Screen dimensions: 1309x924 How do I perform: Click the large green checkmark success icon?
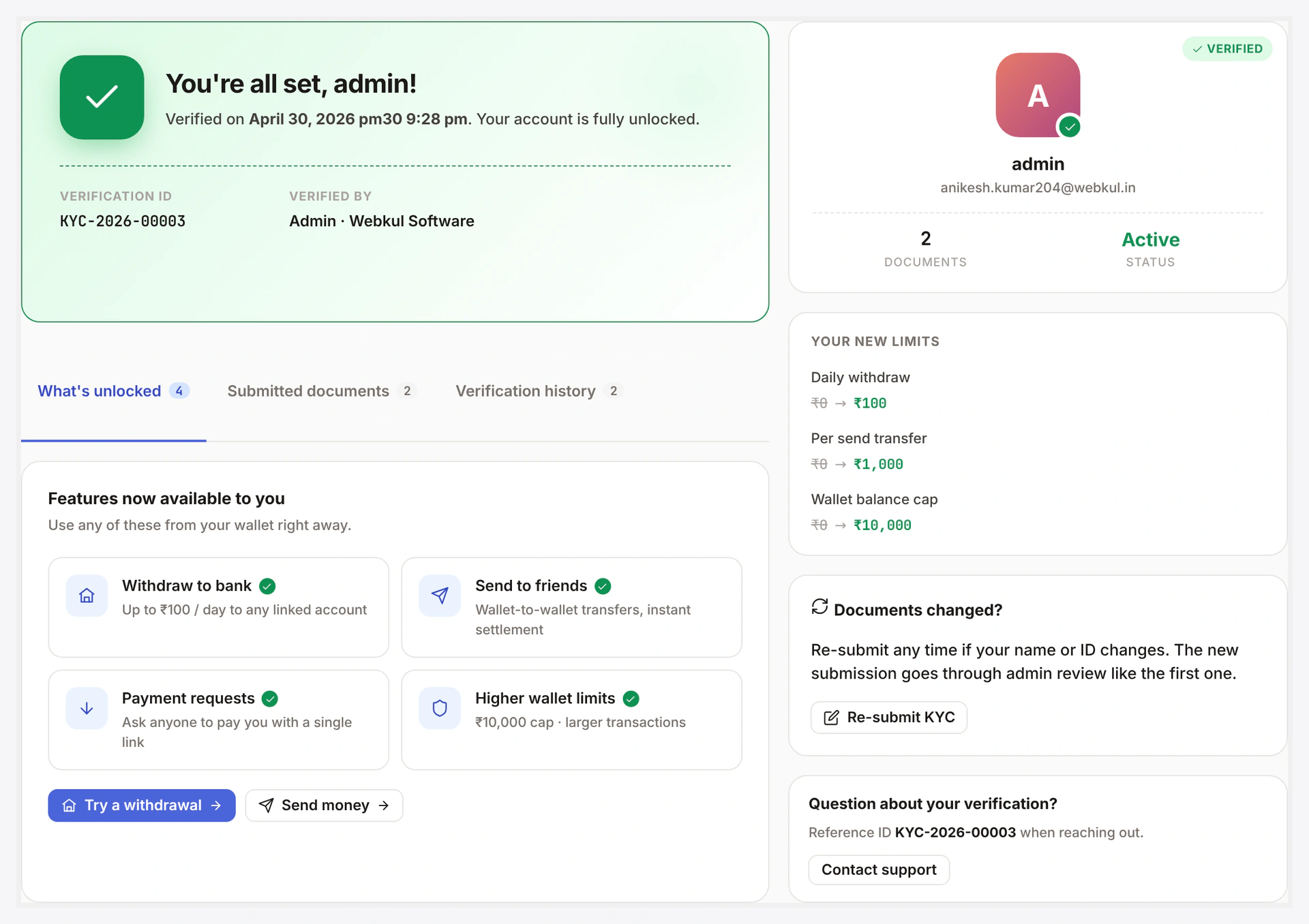pyautogui.click(x=102, y=97)
